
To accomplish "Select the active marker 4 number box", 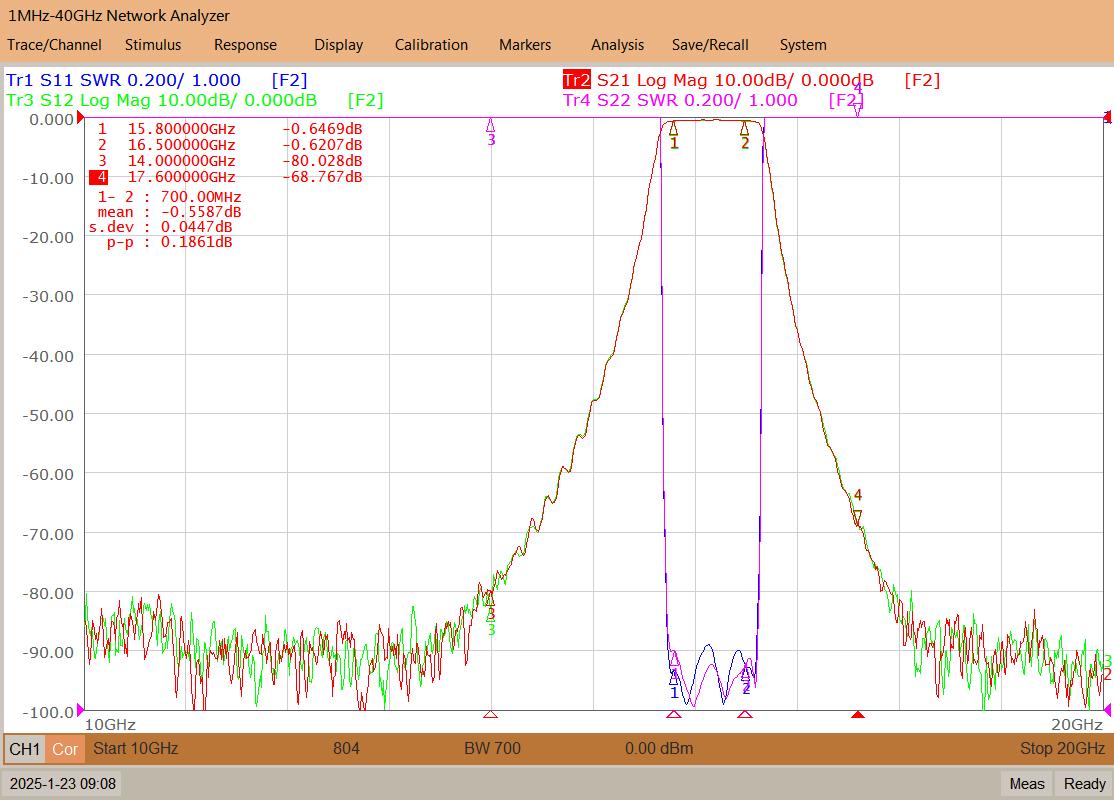I will [99, 177].
